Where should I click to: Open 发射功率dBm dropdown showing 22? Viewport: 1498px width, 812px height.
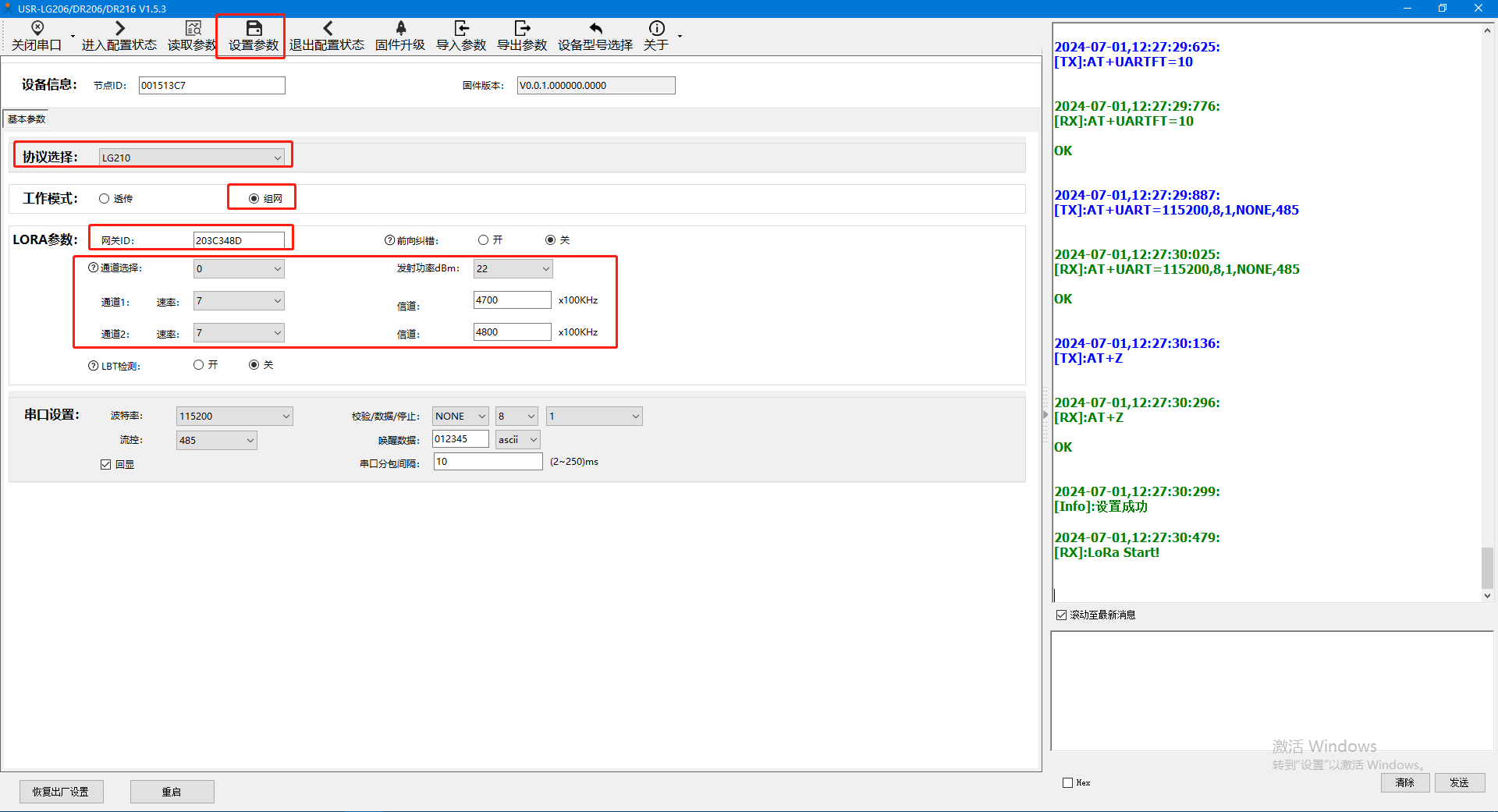coord(513,269)
